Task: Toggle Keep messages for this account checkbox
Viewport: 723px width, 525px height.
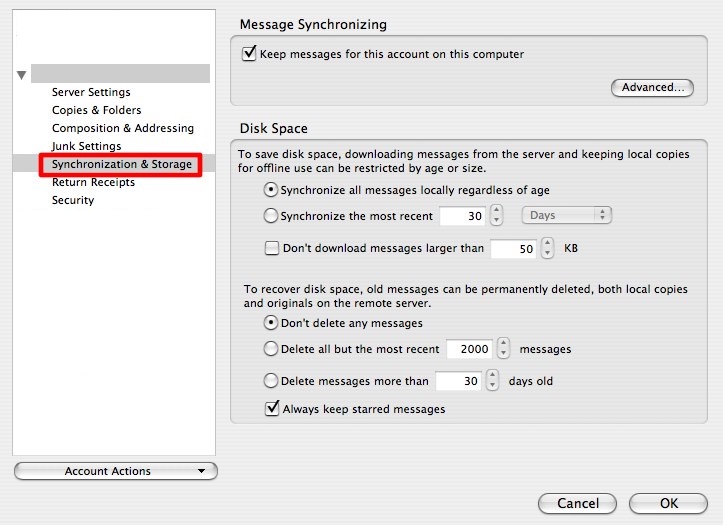Action: point(249,54)
